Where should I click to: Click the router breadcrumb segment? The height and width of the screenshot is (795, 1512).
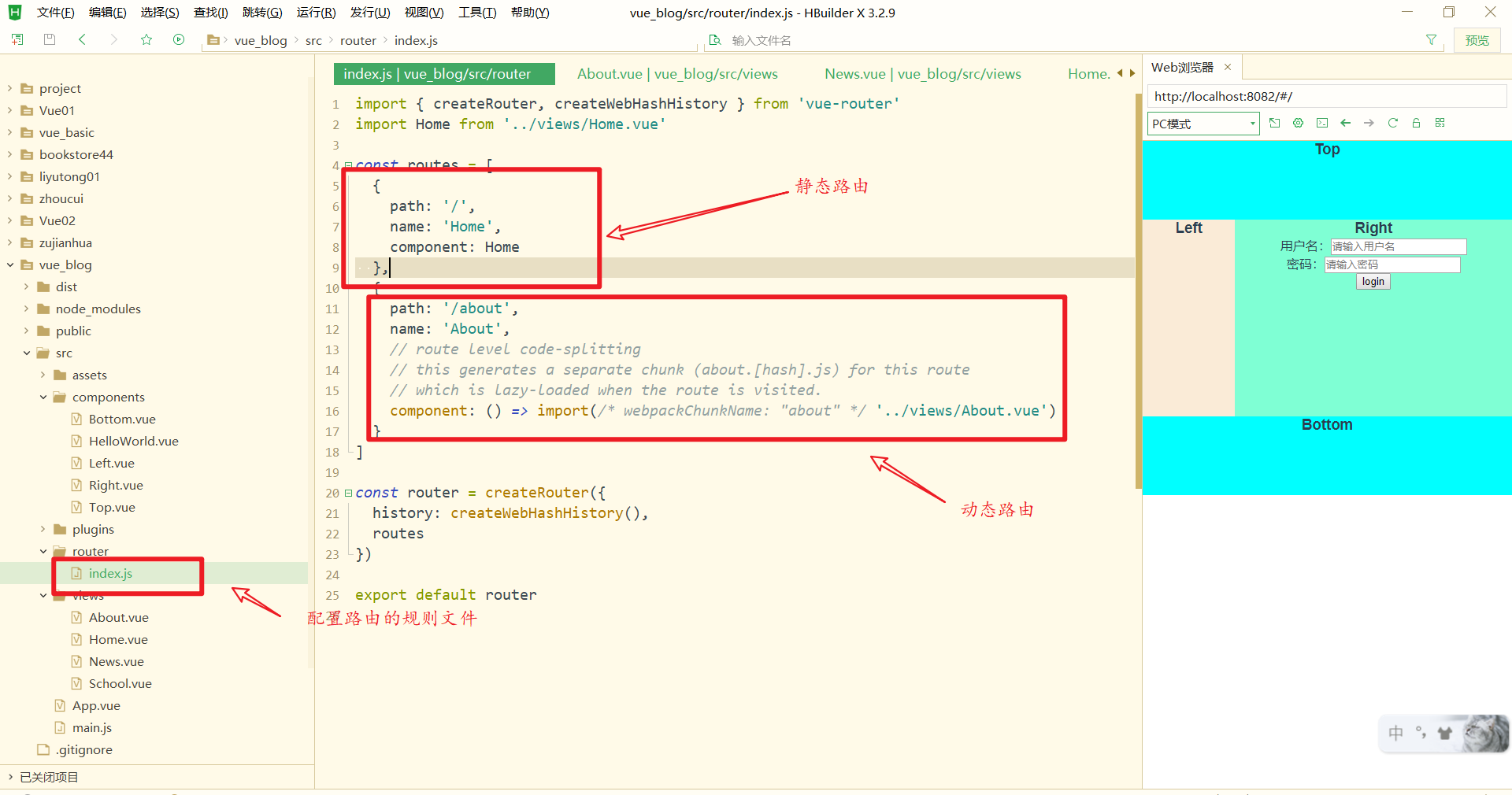[358, 40]
